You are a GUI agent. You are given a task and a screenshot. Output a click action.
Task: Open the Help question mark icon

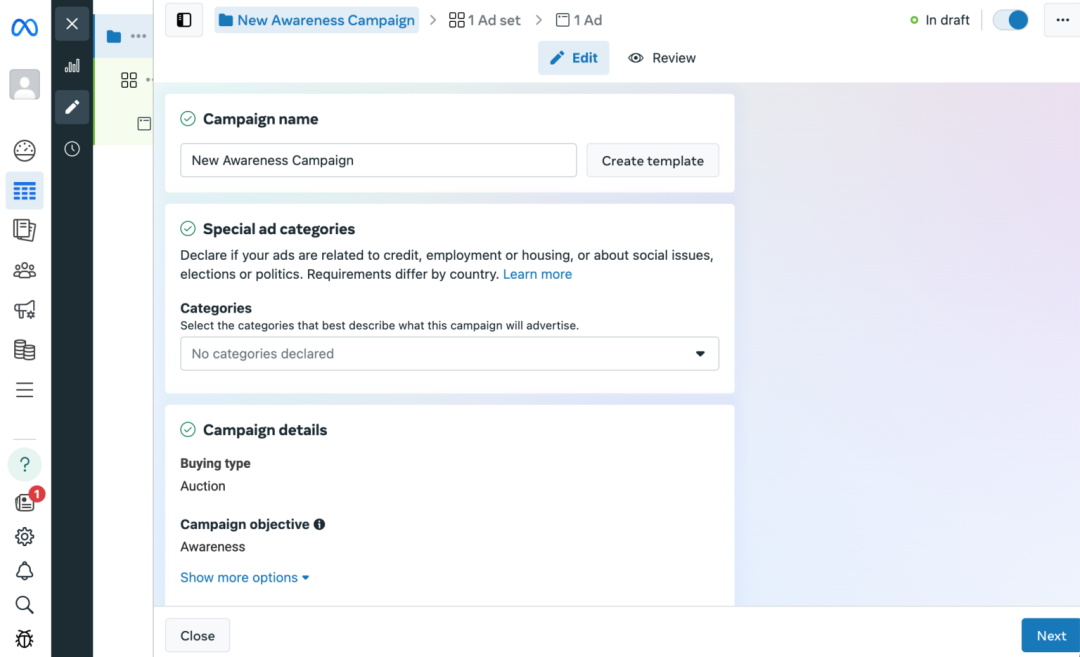pyautogui.click(x=24, y=465)
